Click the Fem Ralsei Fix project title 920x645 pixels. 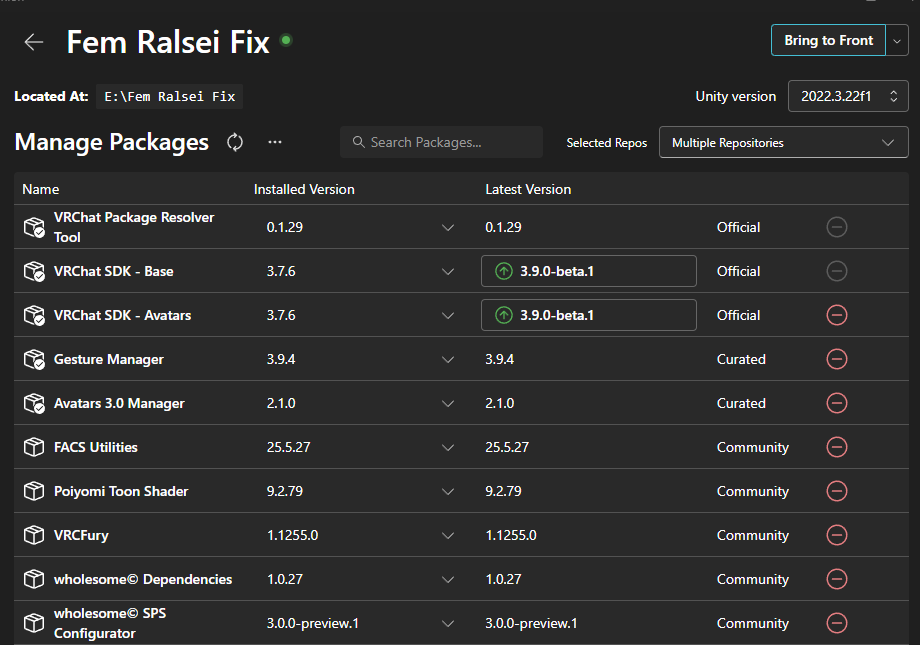click(168, 42)
